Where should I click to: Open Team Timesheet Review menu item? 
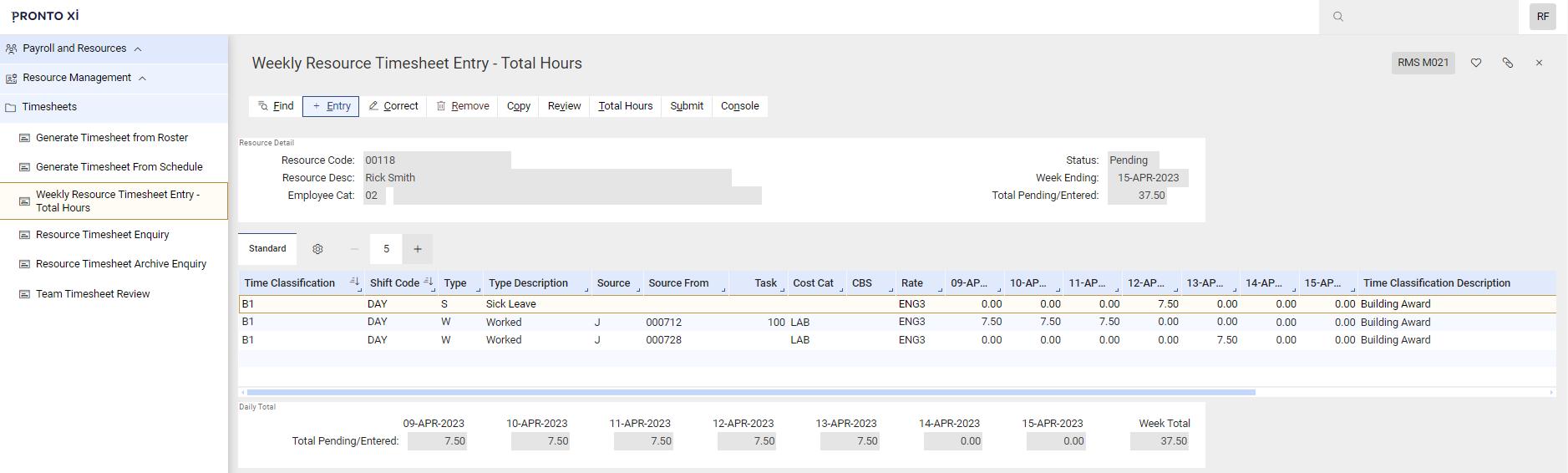tap(93, 294)
